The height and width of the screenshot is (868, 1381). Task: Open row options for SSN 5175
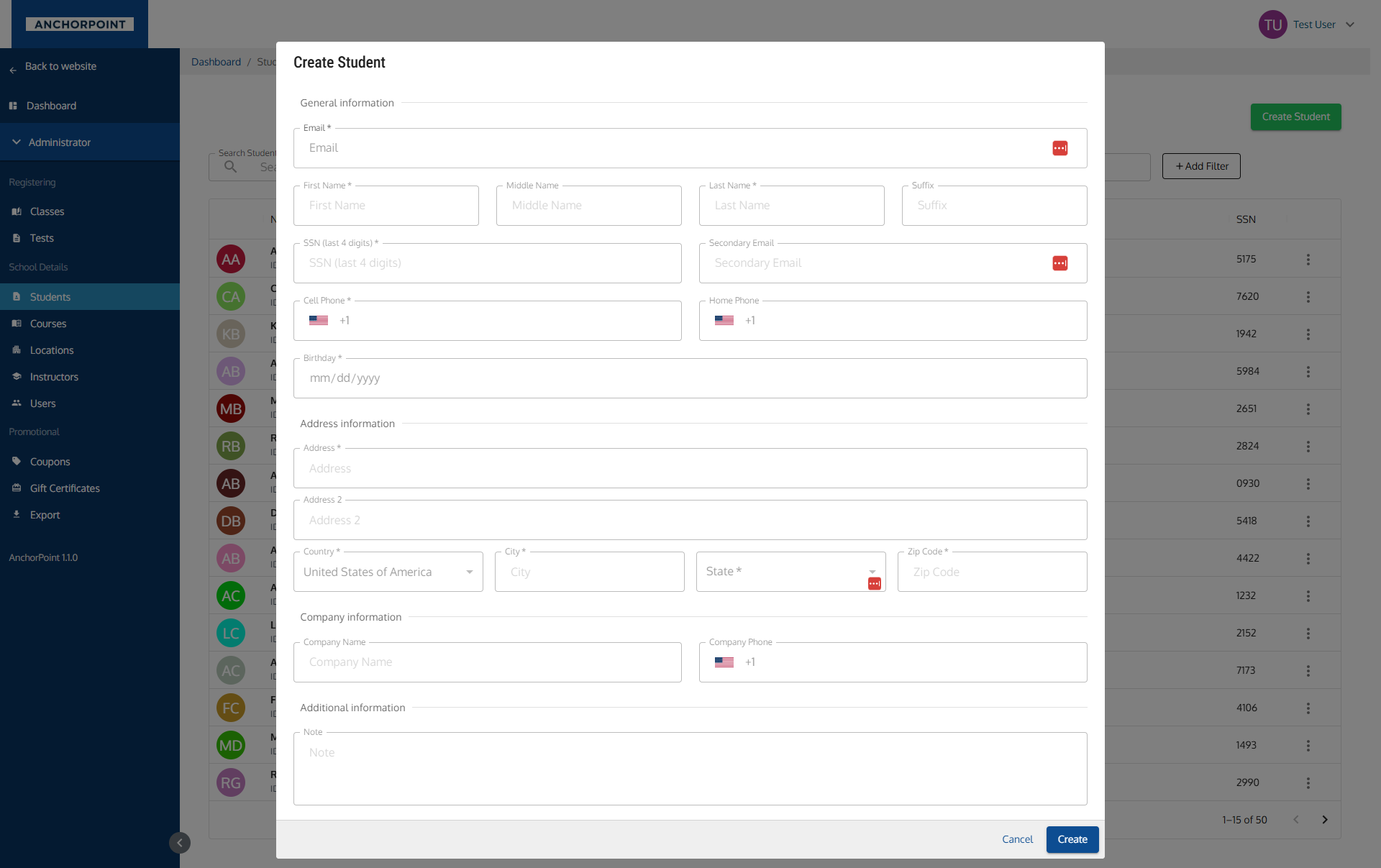1308,260
